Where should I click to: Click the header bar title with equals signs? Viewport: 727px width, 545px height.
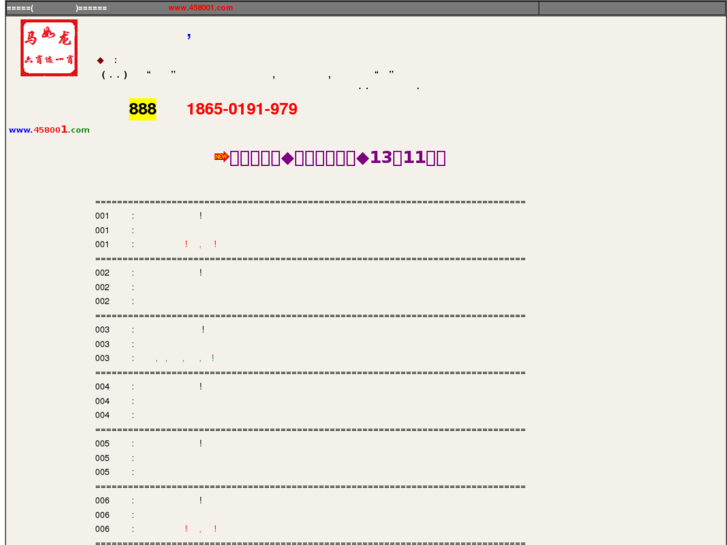(x=57, y=8)
